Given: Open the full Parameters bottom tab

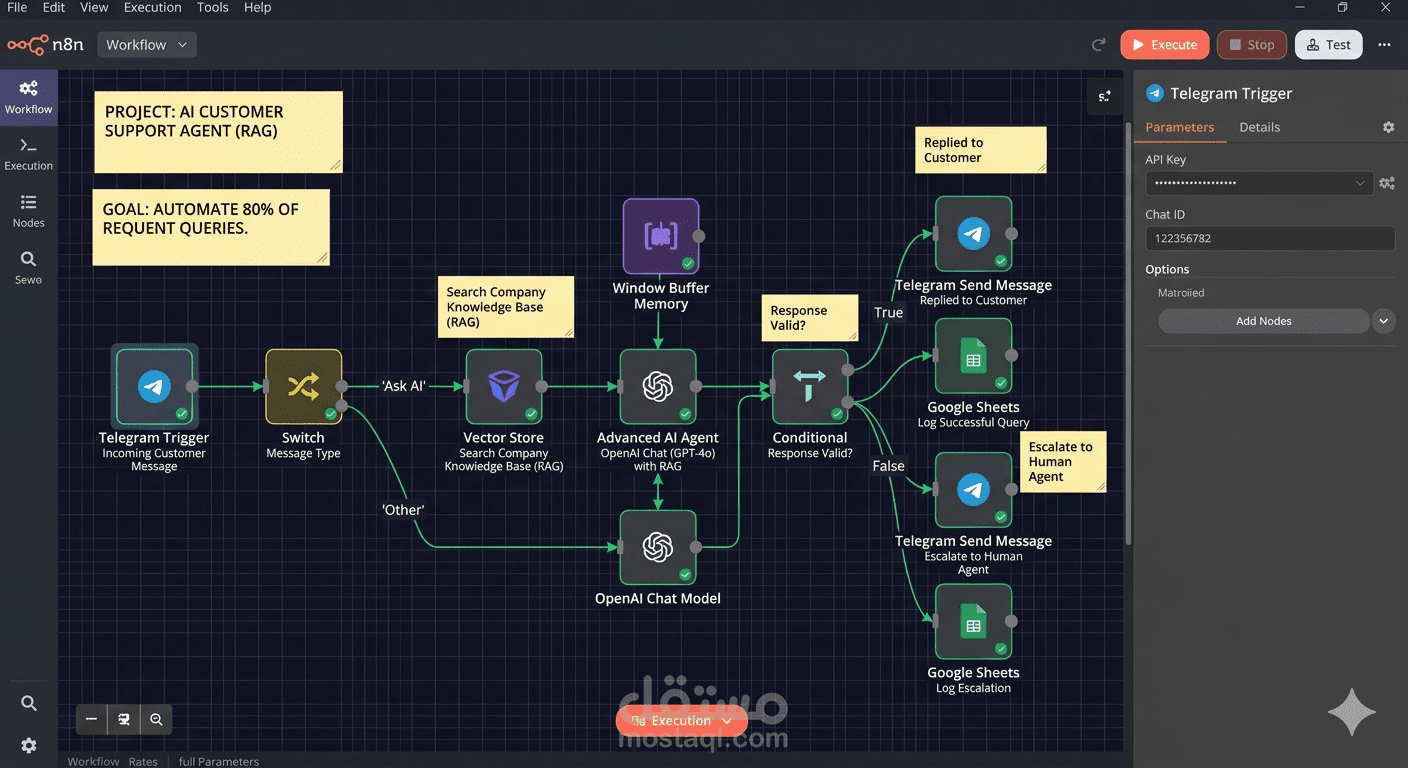Looking at the screenshot, I should tap(219, 761).
